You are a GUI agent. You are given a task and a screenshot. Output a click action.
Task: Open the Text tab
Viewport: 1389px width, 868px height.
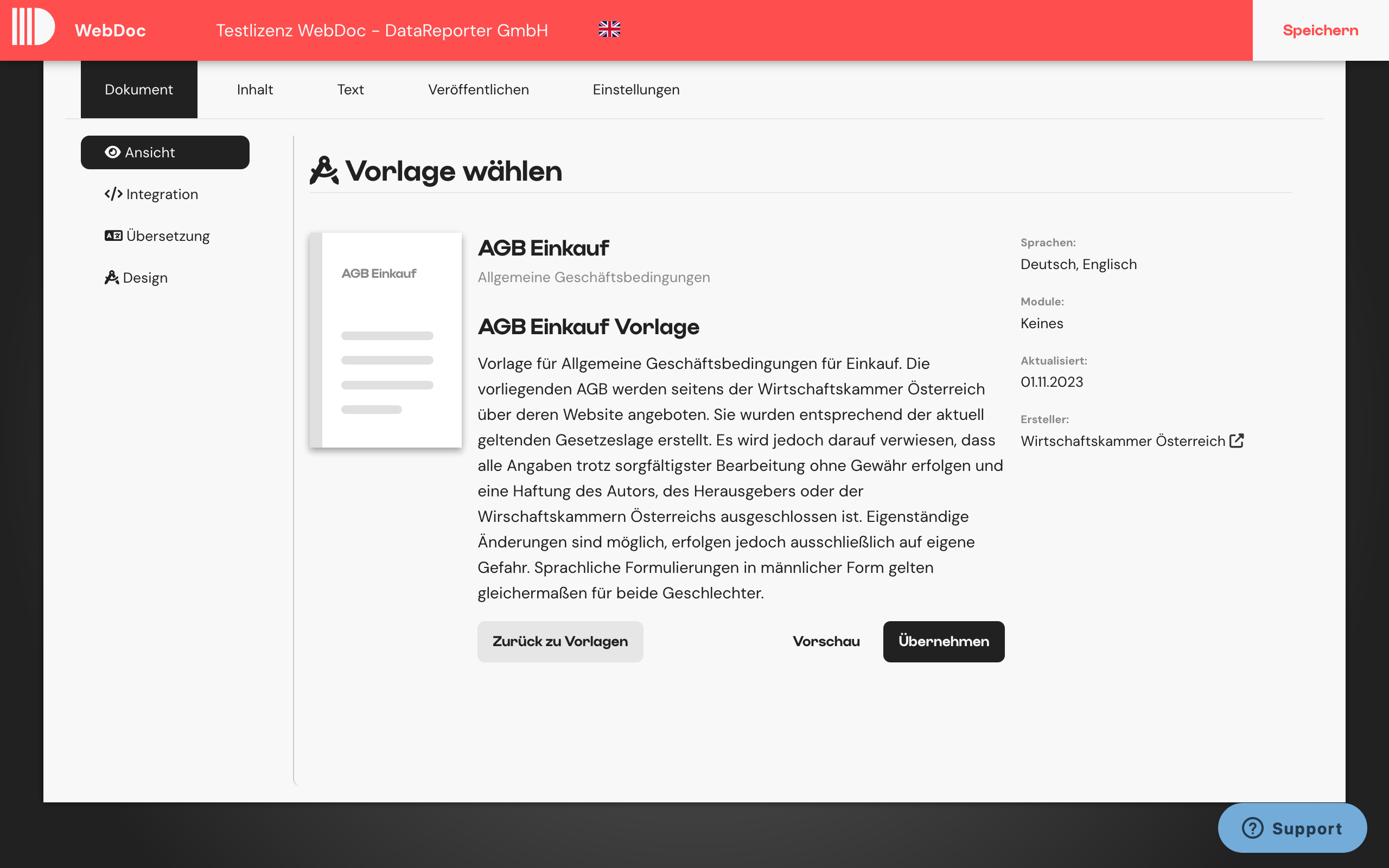pos(350,89)
